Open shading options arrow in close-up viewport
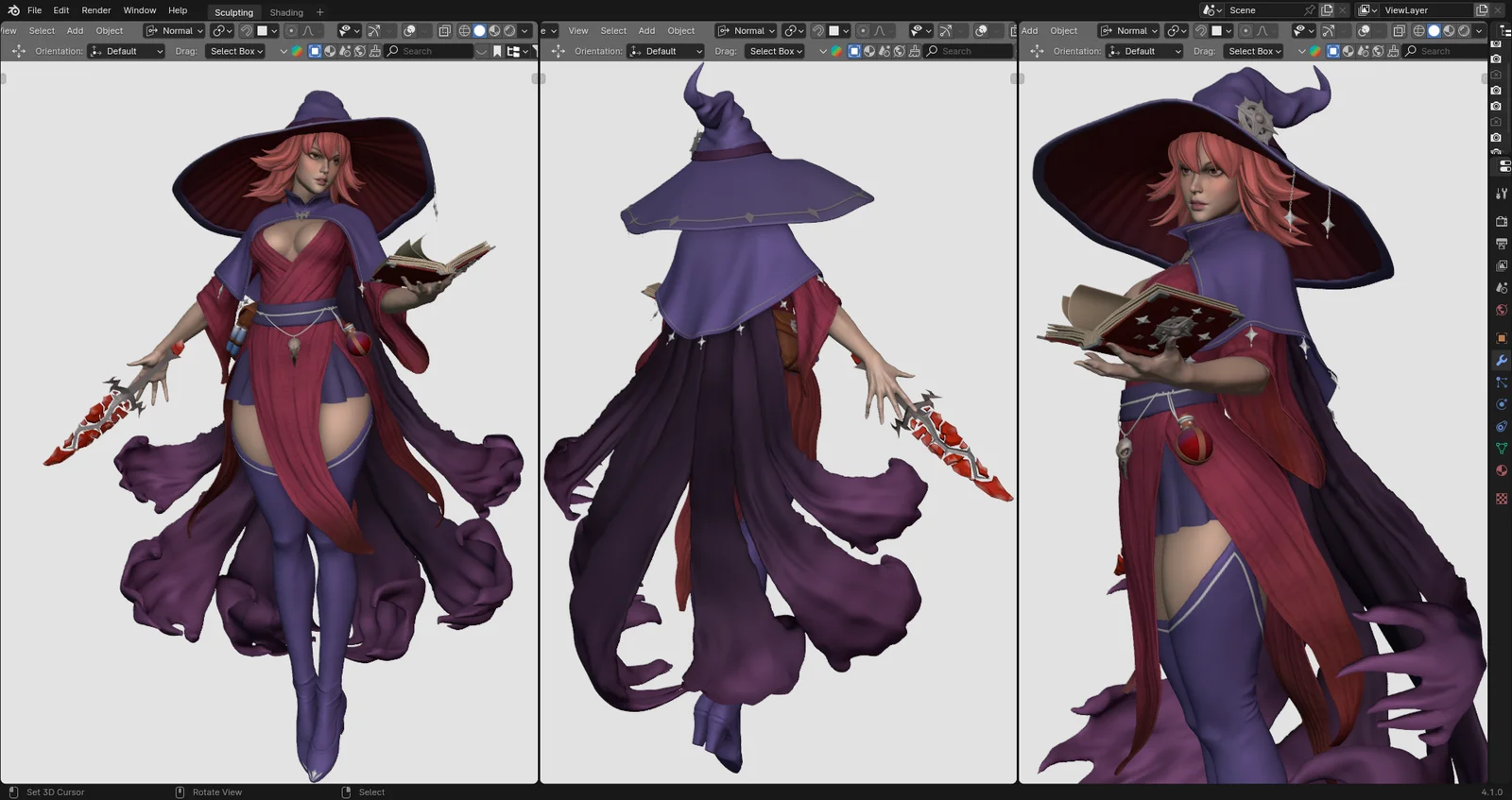1512x800 pixels. (x=1479, y=30)
